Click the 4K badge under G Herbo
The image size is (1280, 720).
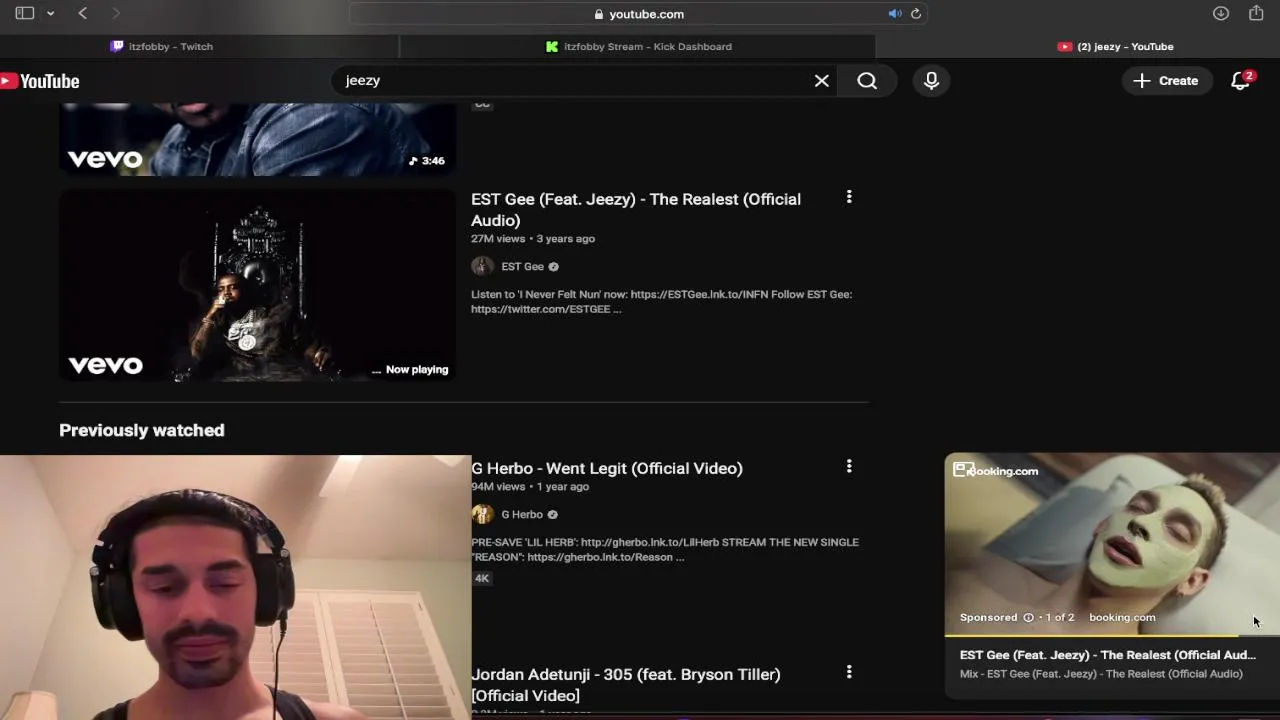pos(482,578)
